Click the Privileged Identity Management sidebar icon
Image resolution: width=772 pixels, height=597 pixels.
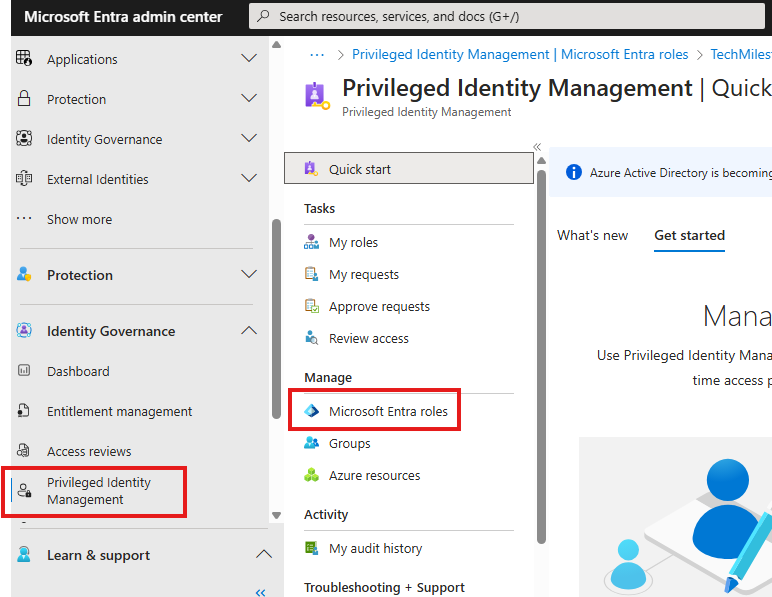coord(25,491)
